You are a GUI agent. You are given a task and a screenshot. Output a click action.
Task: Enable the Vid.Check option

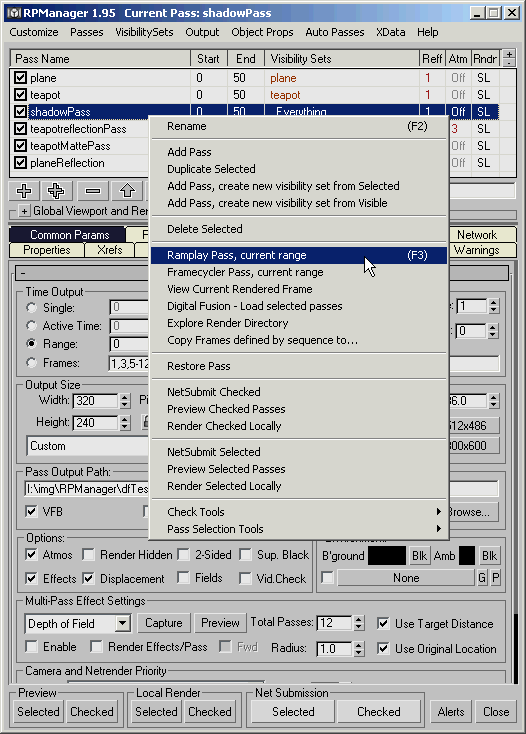point(245,579)
